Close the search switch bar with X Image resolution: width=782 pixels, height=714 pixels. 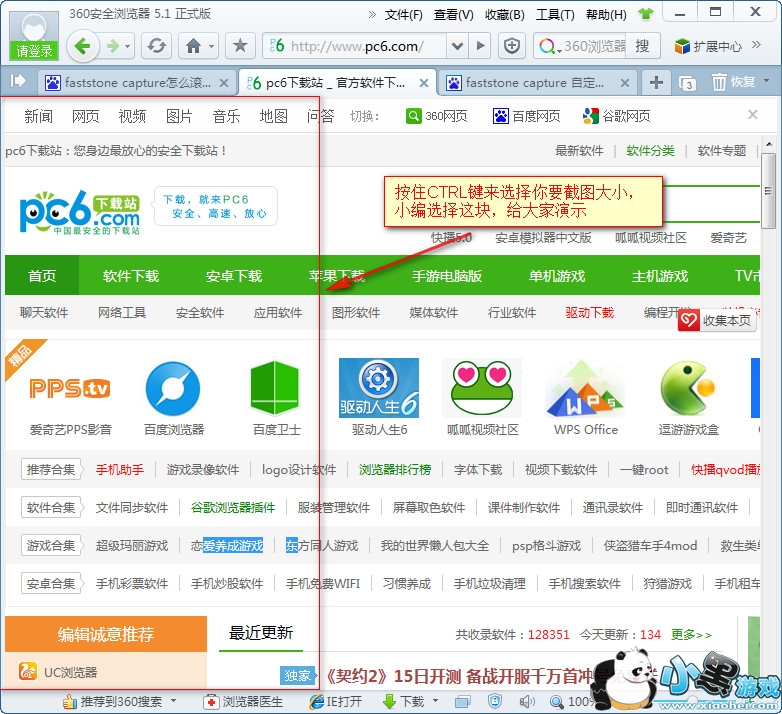coord(753,115)
